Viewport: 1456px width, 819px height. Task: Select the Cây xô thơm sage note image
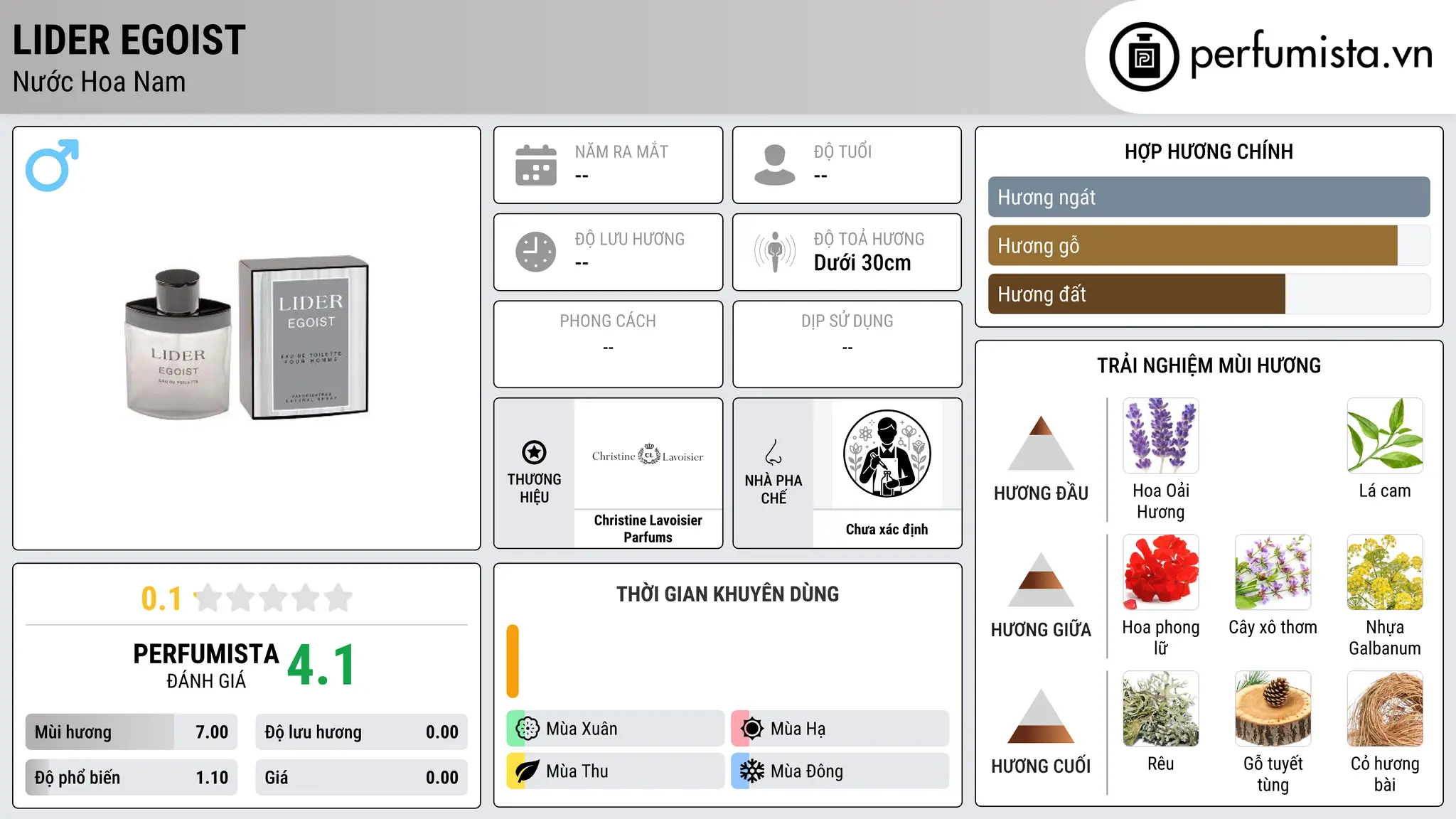pyautogui.click(x=1273, y=572)
